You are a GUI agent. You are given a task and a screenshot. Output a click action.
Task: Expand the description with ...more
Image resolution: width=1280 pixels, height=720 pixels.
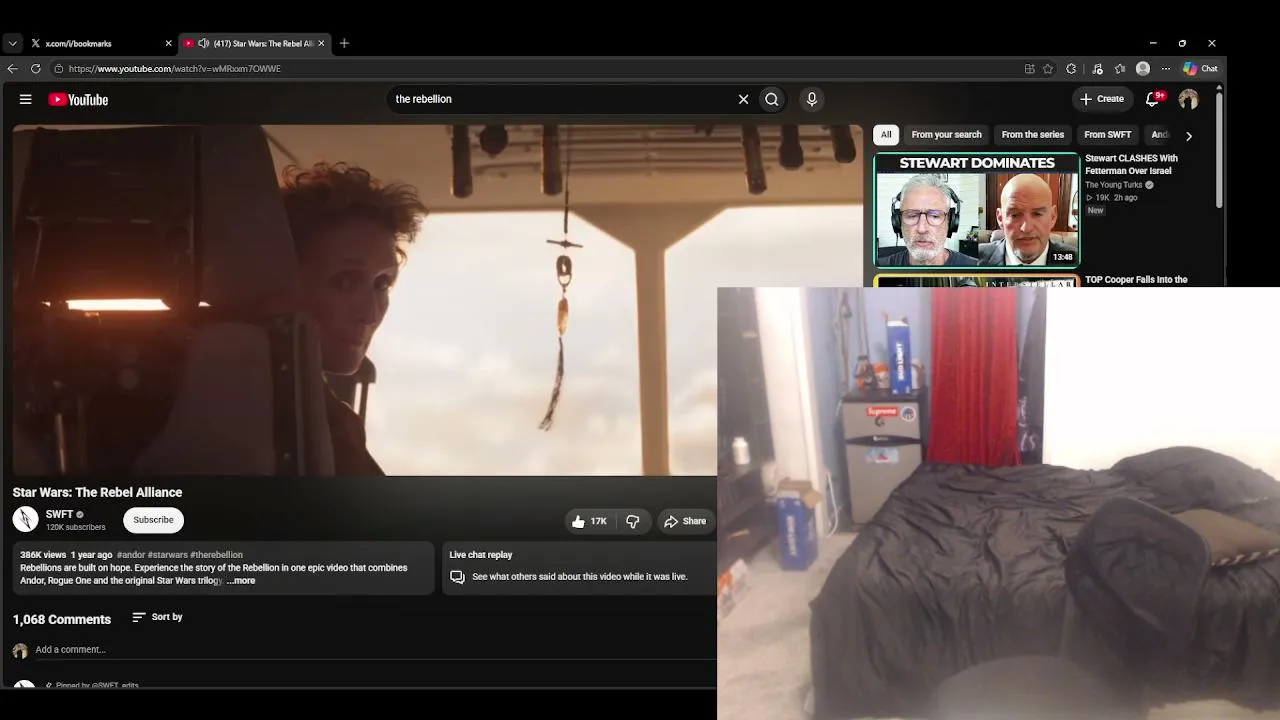coord(241,581)
